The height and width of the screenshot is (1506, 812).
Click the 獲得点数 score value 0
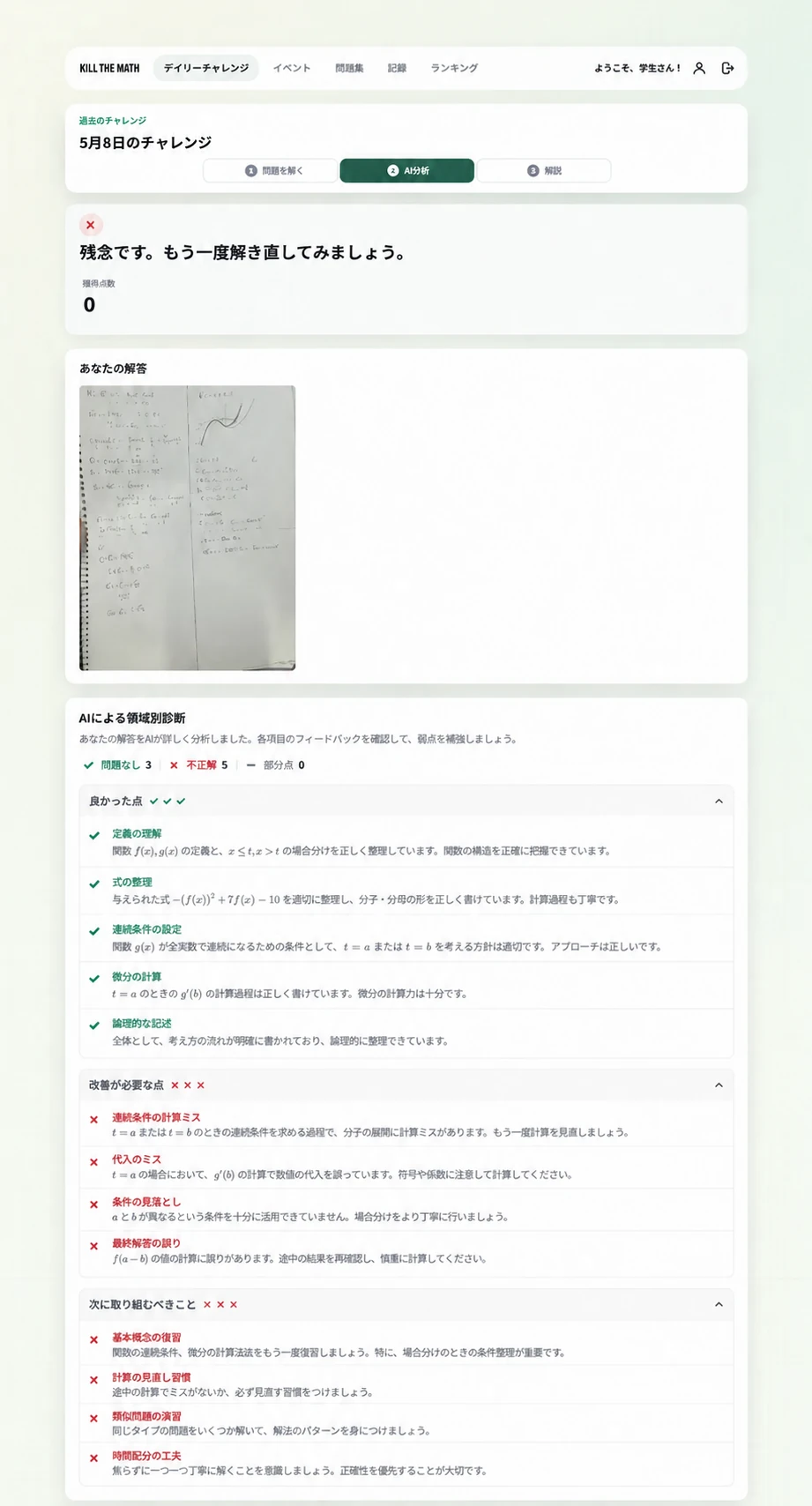pyautogui.click(x=89, y=305)
